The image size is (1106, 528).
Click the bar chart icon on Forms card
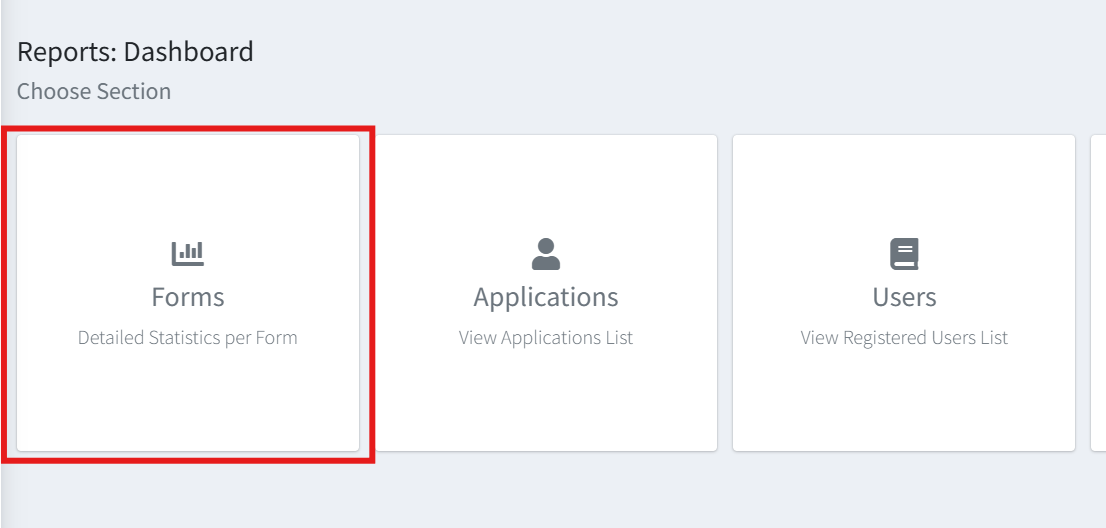click(188, 254)
